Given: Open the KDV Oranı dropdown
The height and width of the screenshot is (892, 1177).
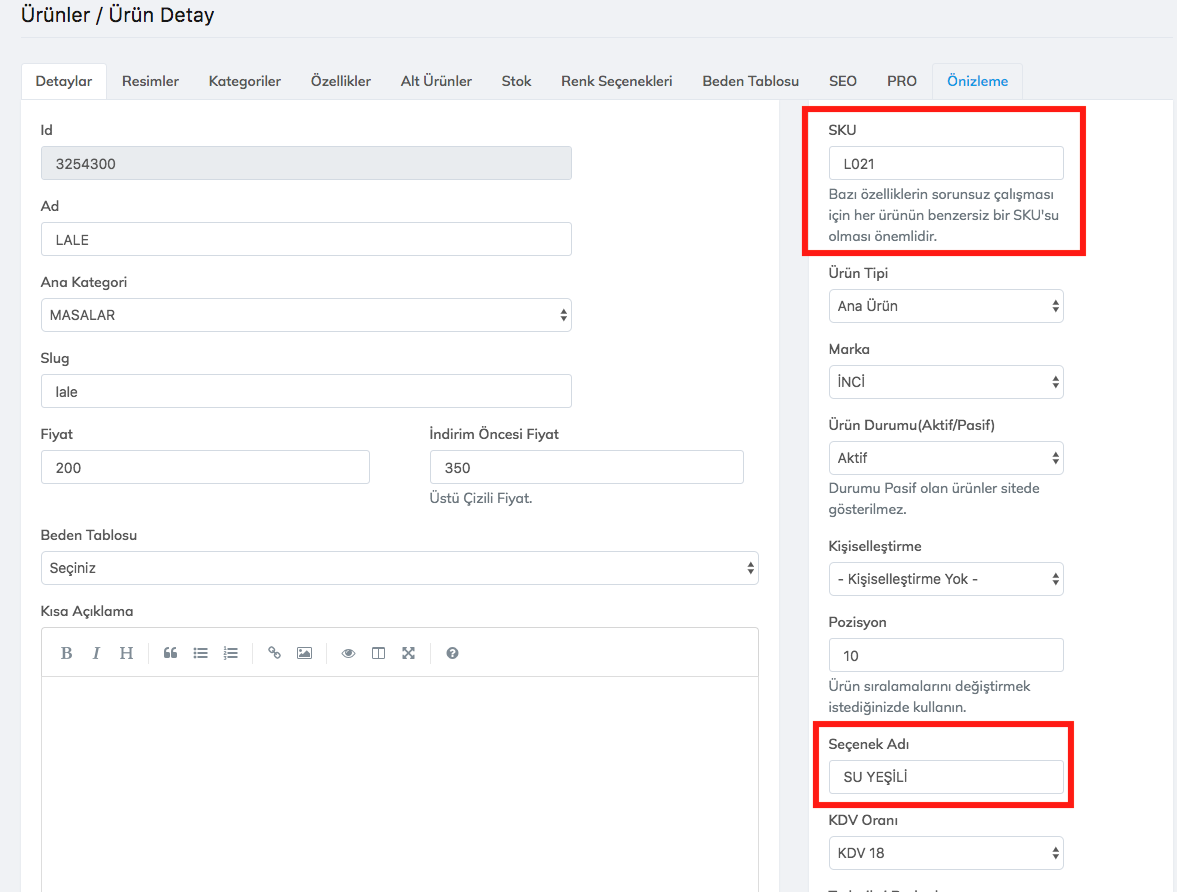Looking at the screenshot, I should 945,853.
